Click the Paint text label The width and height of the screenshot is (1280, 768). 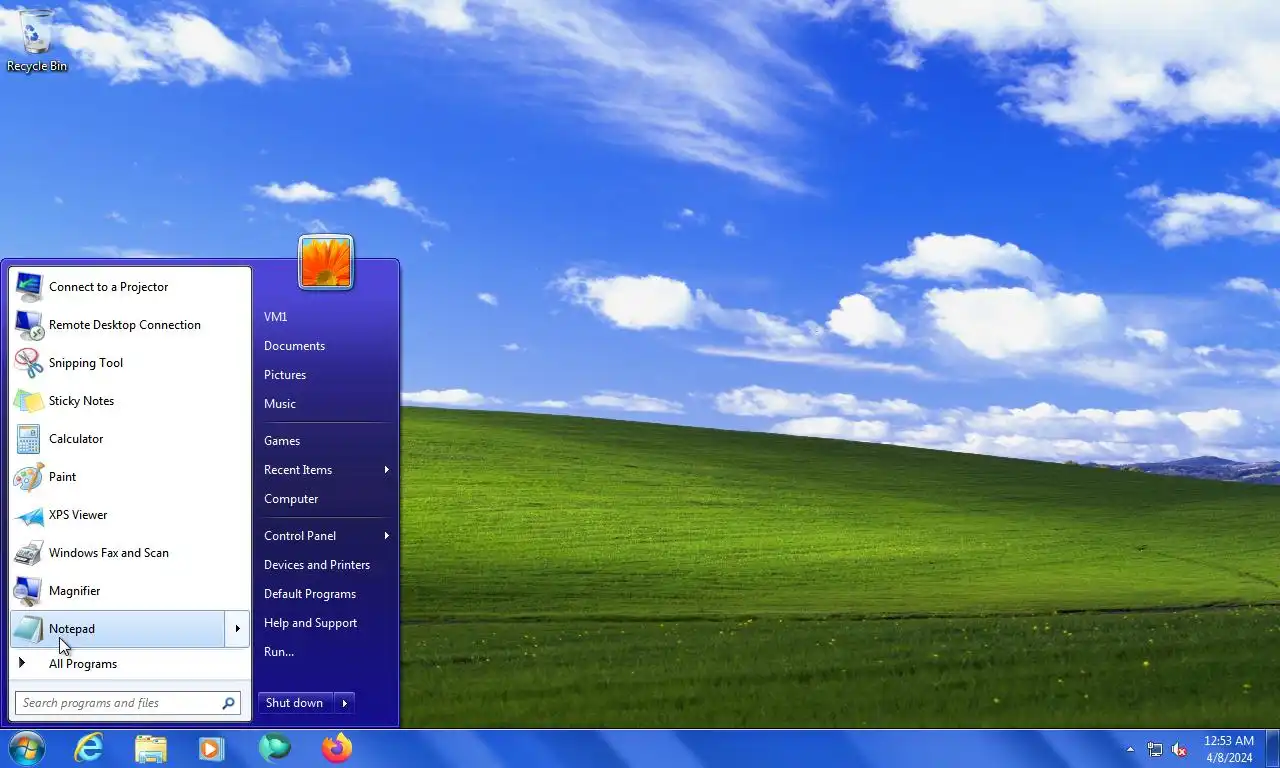(x=63, y=477)
